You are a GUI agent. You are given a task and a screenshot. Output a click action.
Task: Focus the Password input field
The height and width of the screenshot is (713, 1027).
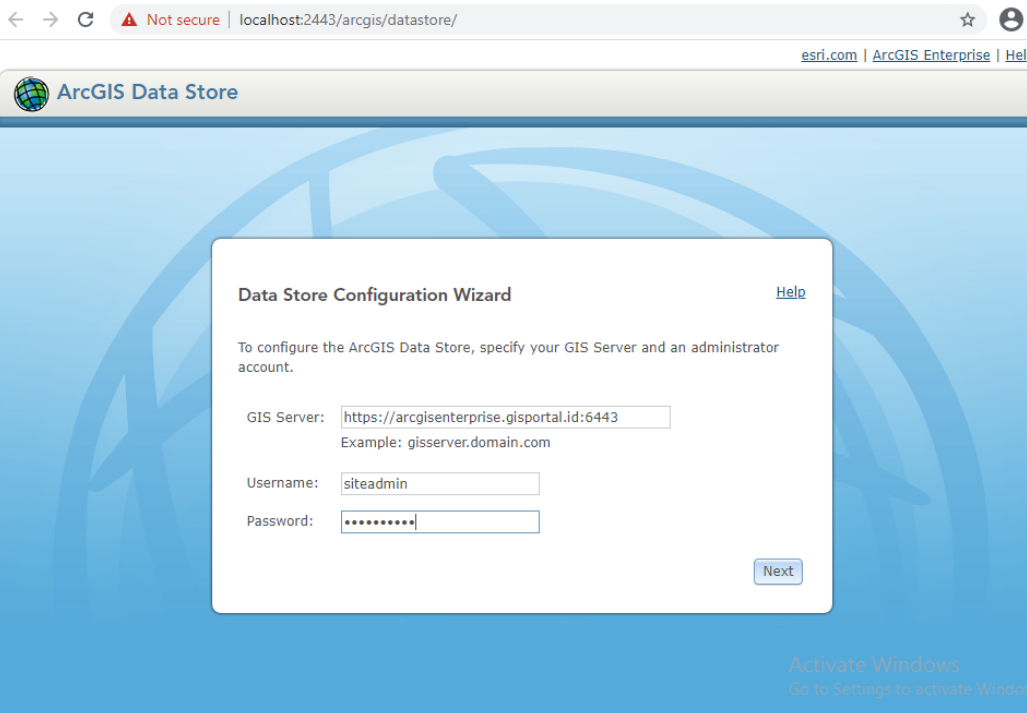click(439, 522)
